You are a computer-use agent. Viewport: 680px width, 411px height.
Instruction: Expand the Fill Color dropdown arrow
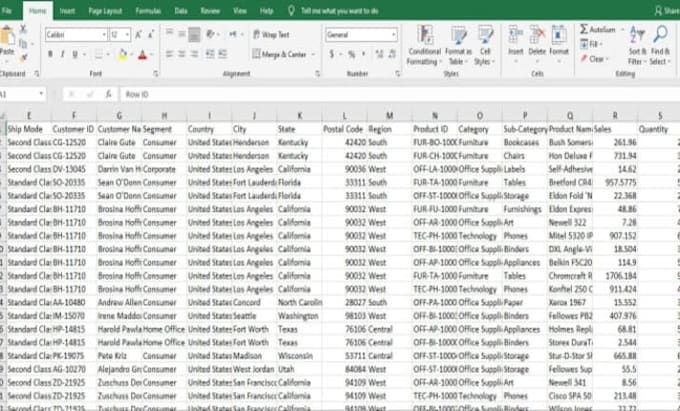[131, 55]
